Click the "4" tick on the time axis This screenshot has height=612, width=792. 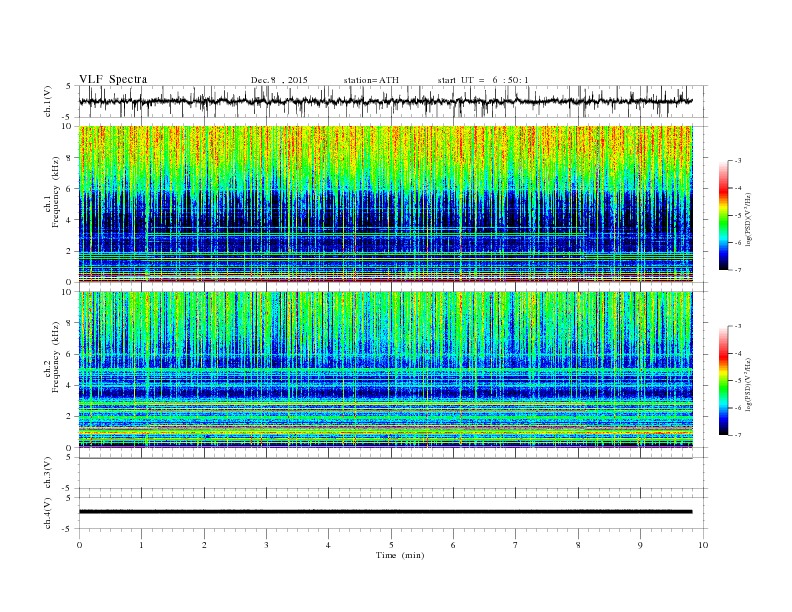click(x=328, y=545)
